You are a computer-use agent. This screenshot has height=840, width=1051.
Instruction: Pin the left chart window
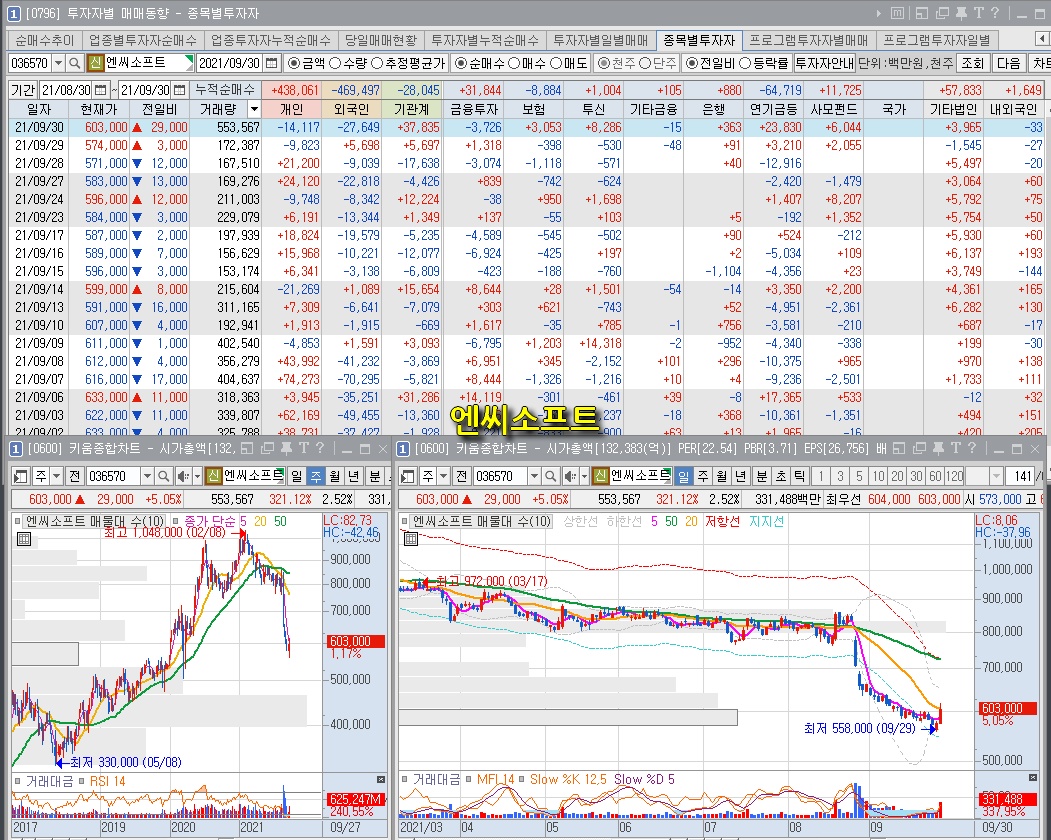click(x=286, y=448)
